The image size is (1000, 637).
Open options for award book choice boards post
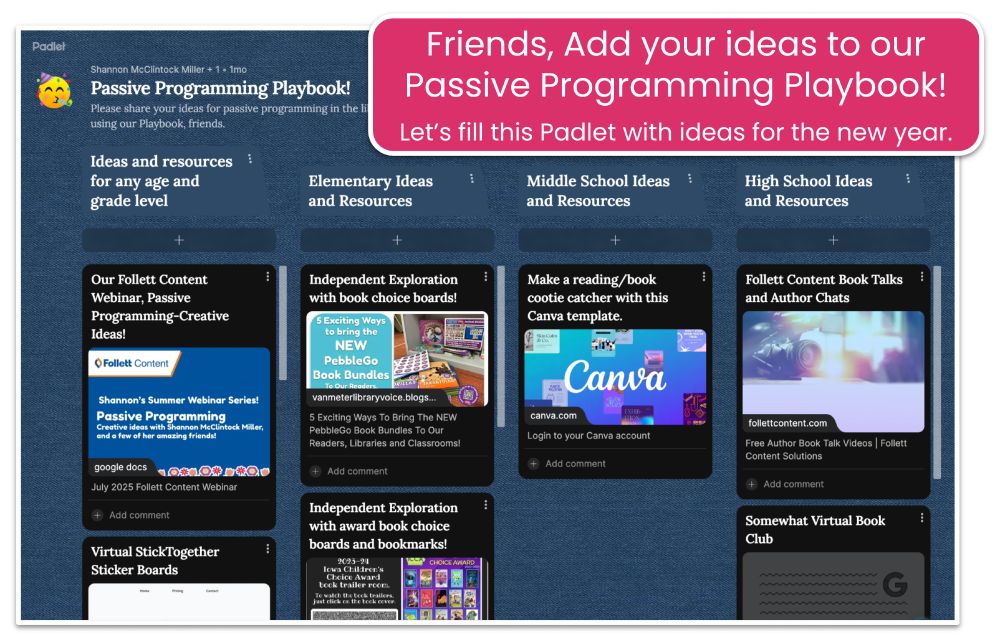pyautogui.click(x=486, y=505)
